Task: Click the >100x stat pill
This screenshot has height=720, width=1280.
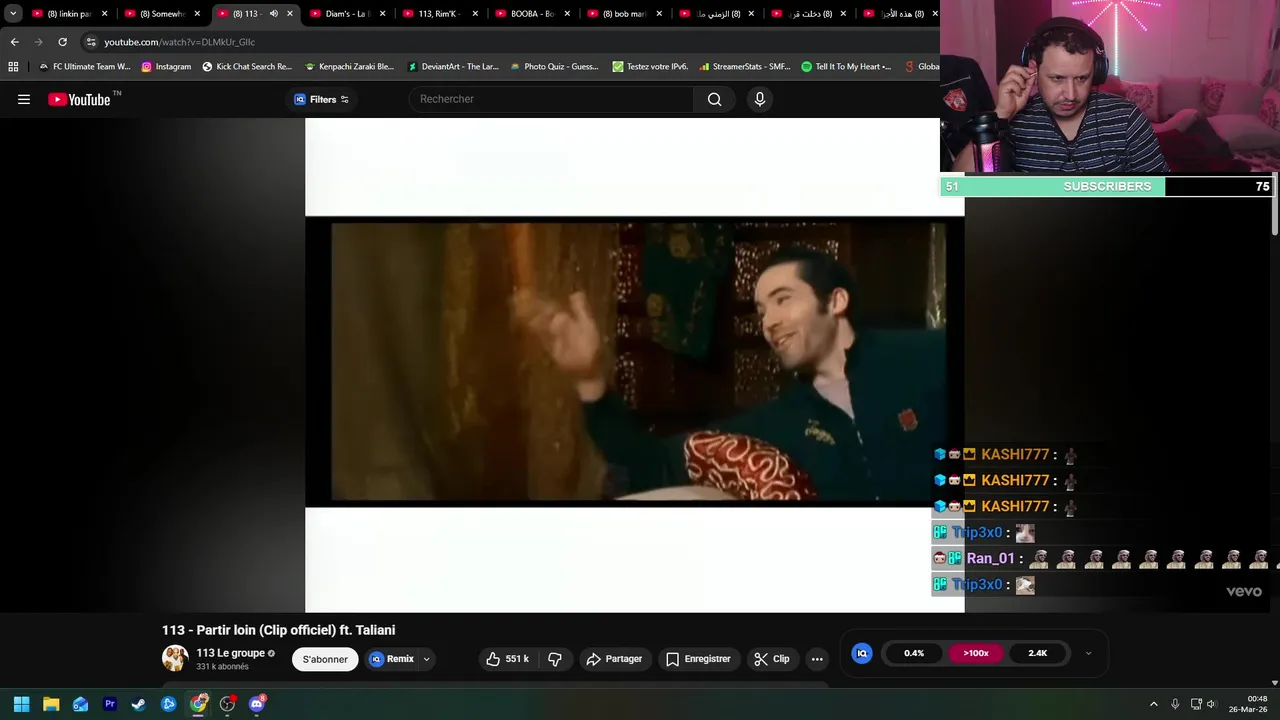Action: point(976,653)
